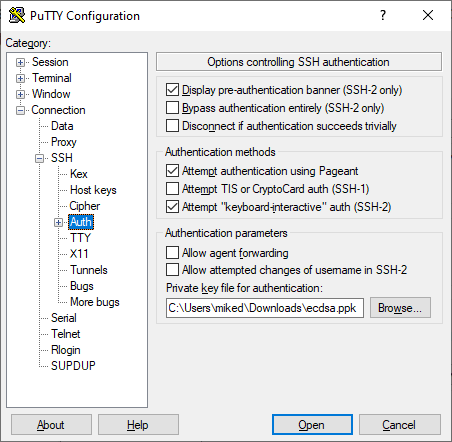Toggle Attempt authentication using Pageant
This screenshot has width=452, height=442.
[172, 171]
